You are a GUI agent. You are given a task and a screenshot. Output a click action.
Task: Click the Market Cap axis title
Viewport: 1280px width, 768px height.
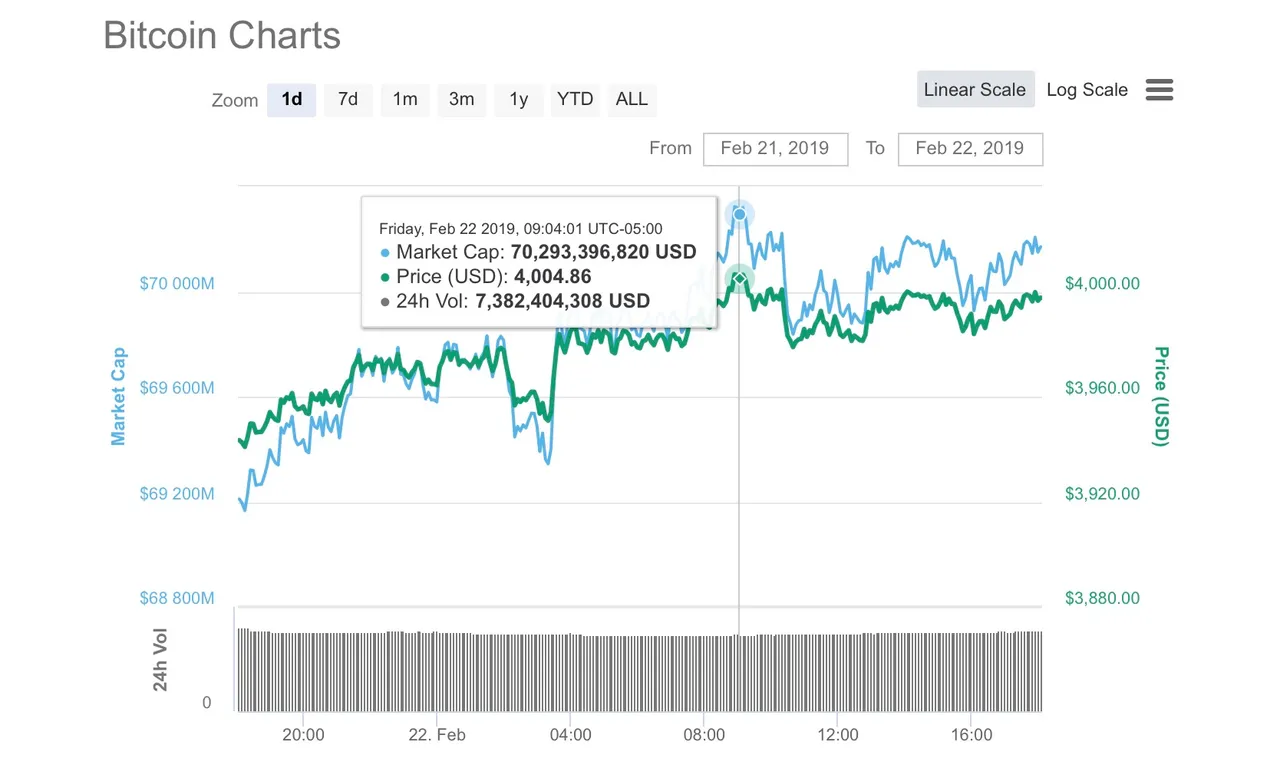tap(119, 396)
